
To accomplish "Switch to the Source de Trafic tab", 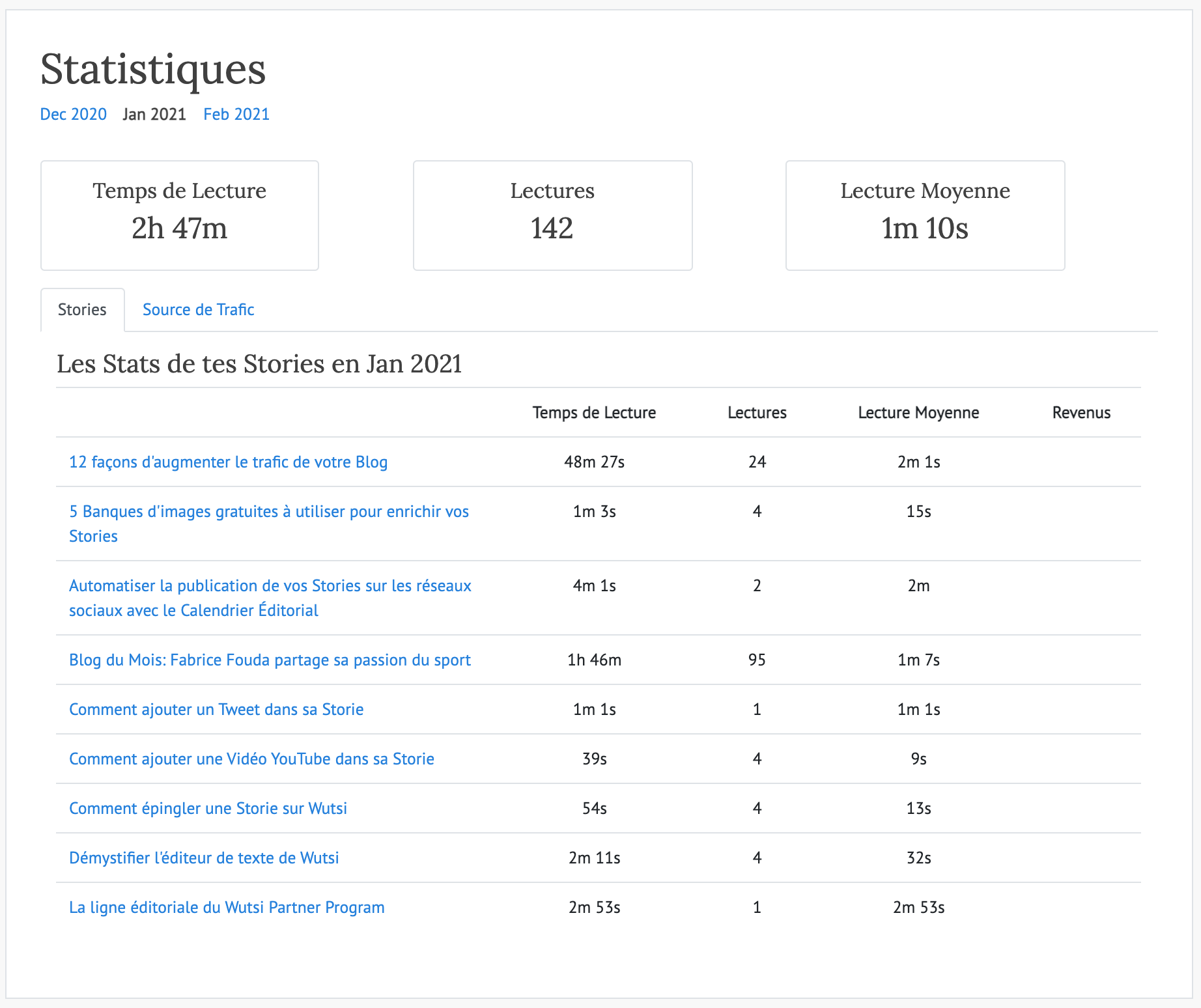I will click(198, 309).
